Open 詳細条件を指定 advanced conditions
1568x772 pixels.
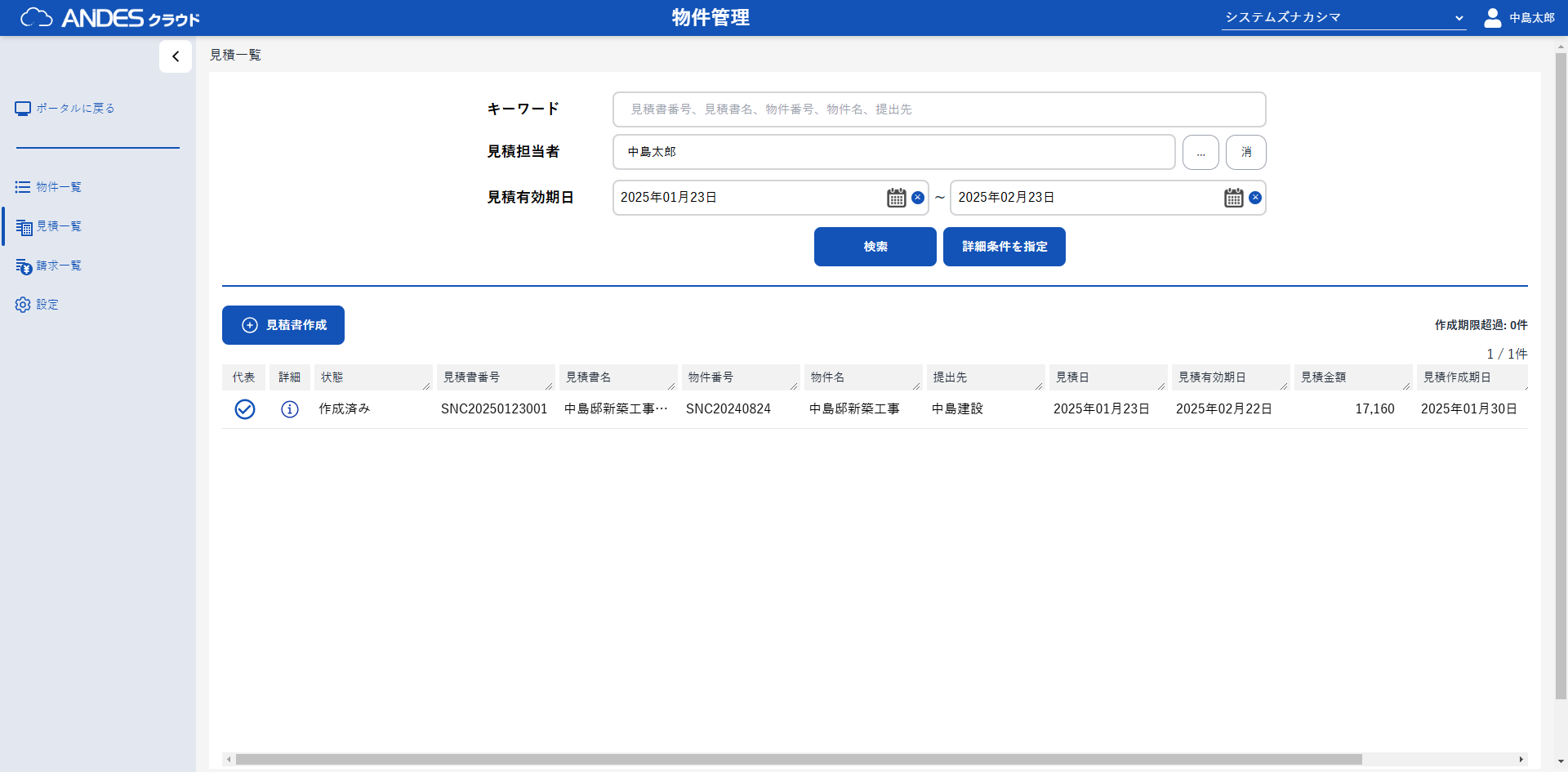pyautogui.click(x=1004, y=246)
